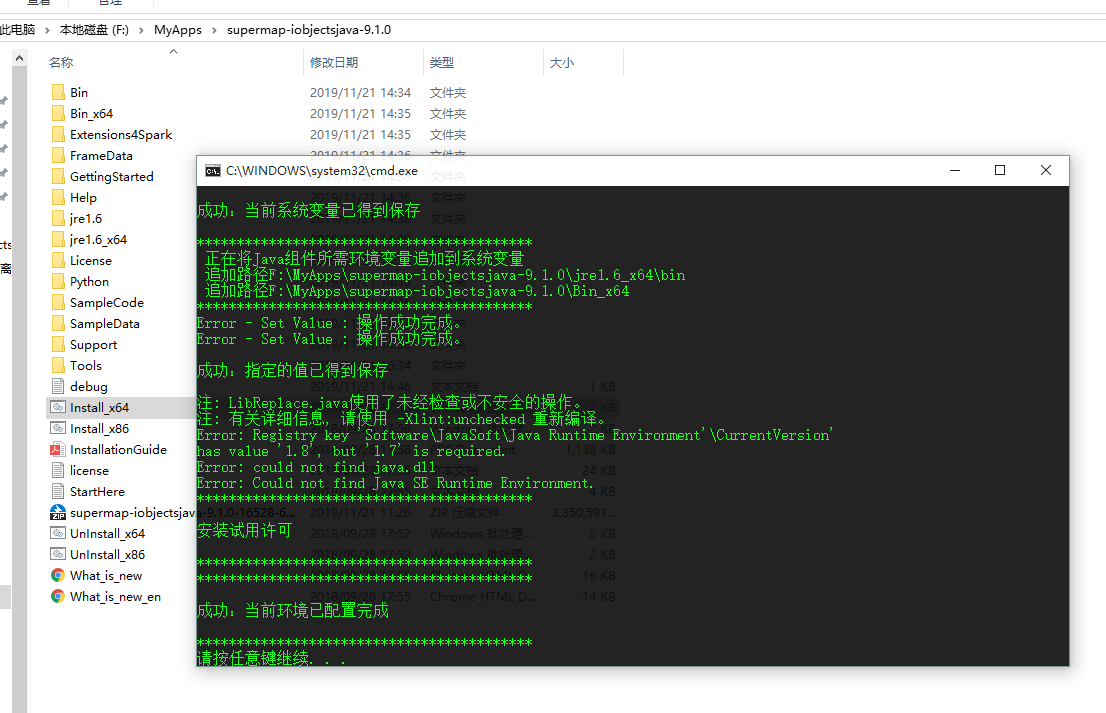Click the FrameData folder icon
1106x713 pixels.
(58, 156)
